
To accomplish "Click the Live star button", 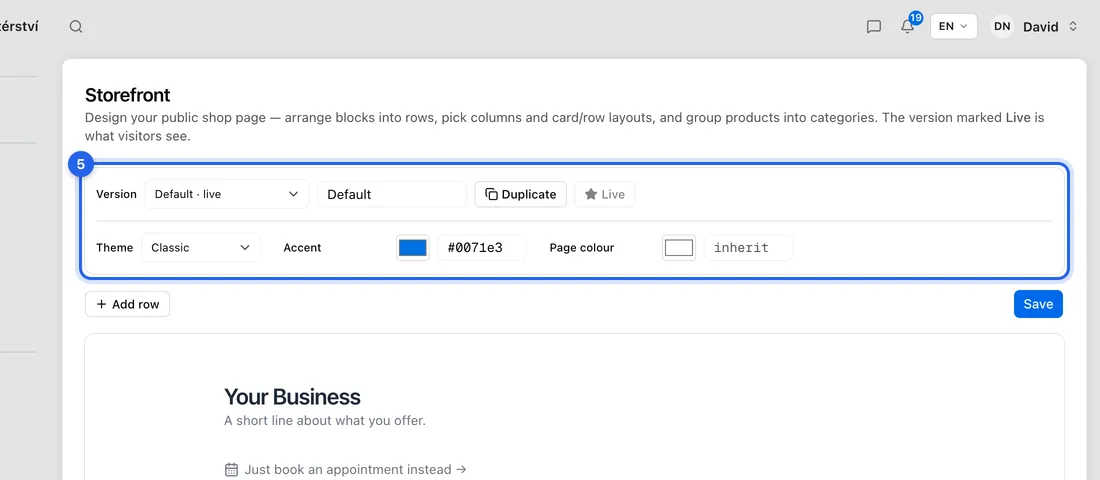I will (x=605, y=194).
